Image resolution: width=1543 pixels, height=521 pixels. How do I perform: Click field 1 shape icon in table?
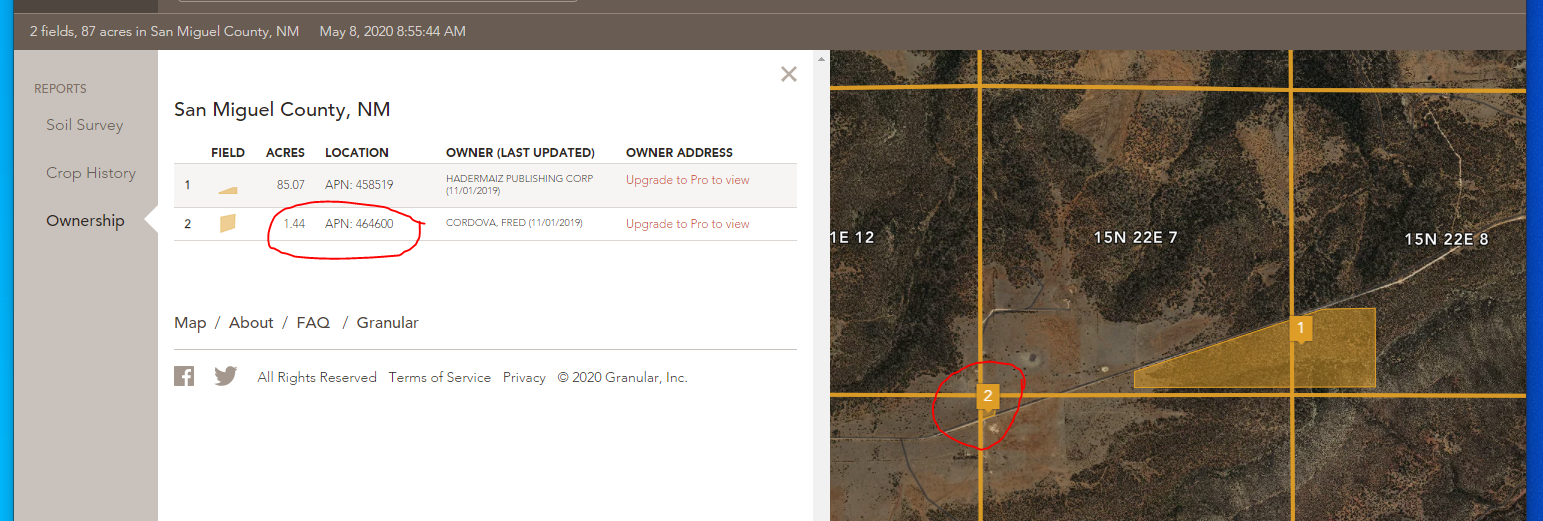228,188
